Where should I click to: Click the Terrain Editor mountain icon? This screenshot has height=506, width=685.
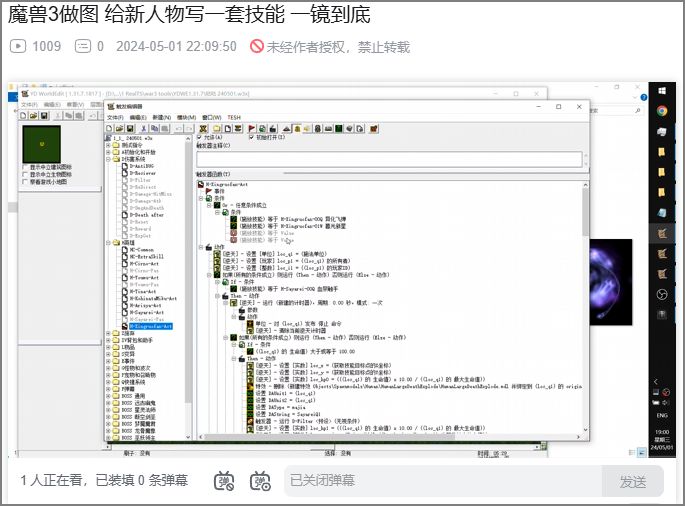[x=287, y=128]
